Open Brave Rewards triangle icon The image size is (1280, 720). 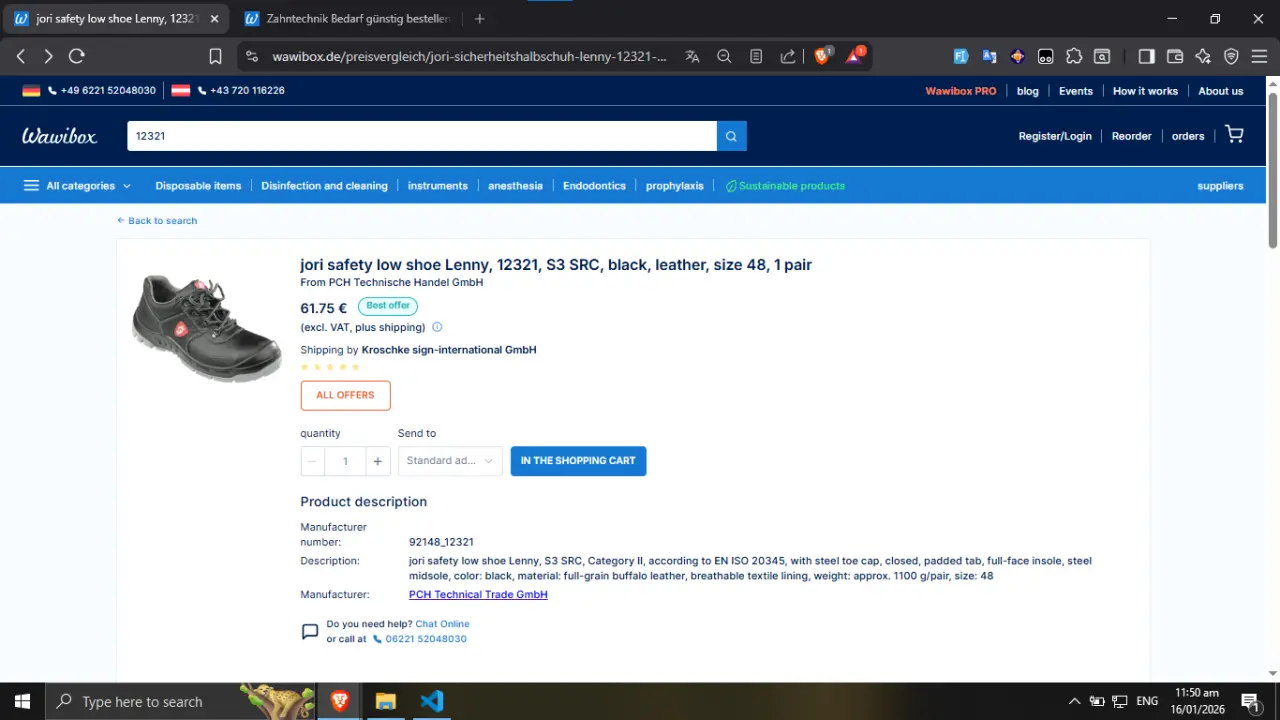(x=855, y=56)
